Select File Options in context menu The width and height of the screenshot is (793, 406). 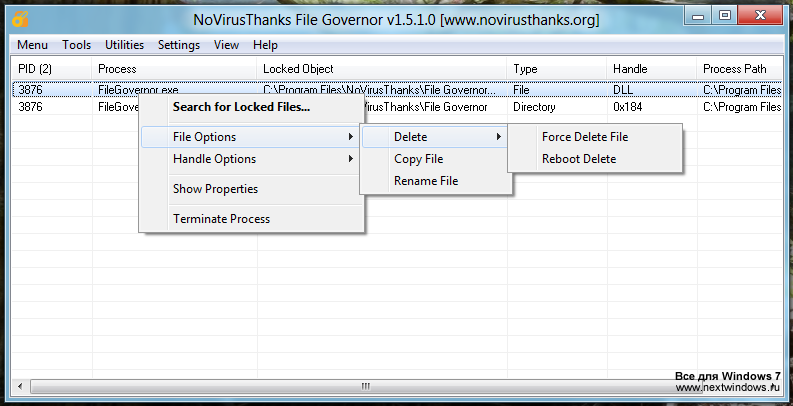pos(252,137)
